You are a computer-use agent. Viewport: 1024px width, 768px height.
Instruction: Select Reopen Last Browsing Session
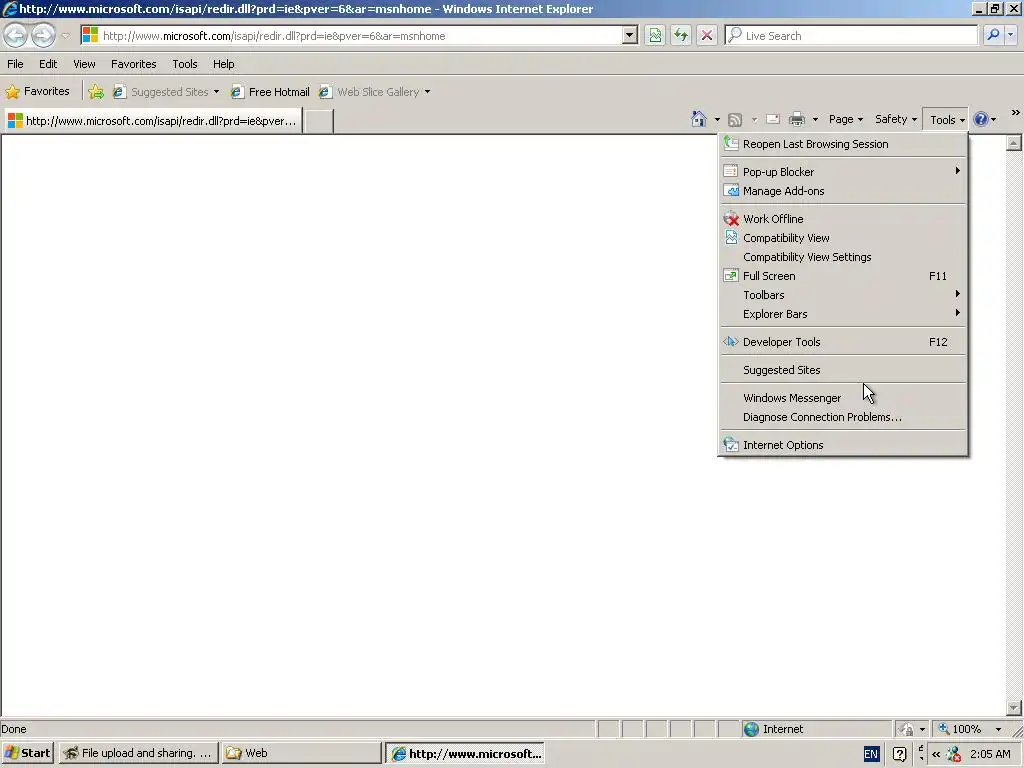(x=843, y=144)
